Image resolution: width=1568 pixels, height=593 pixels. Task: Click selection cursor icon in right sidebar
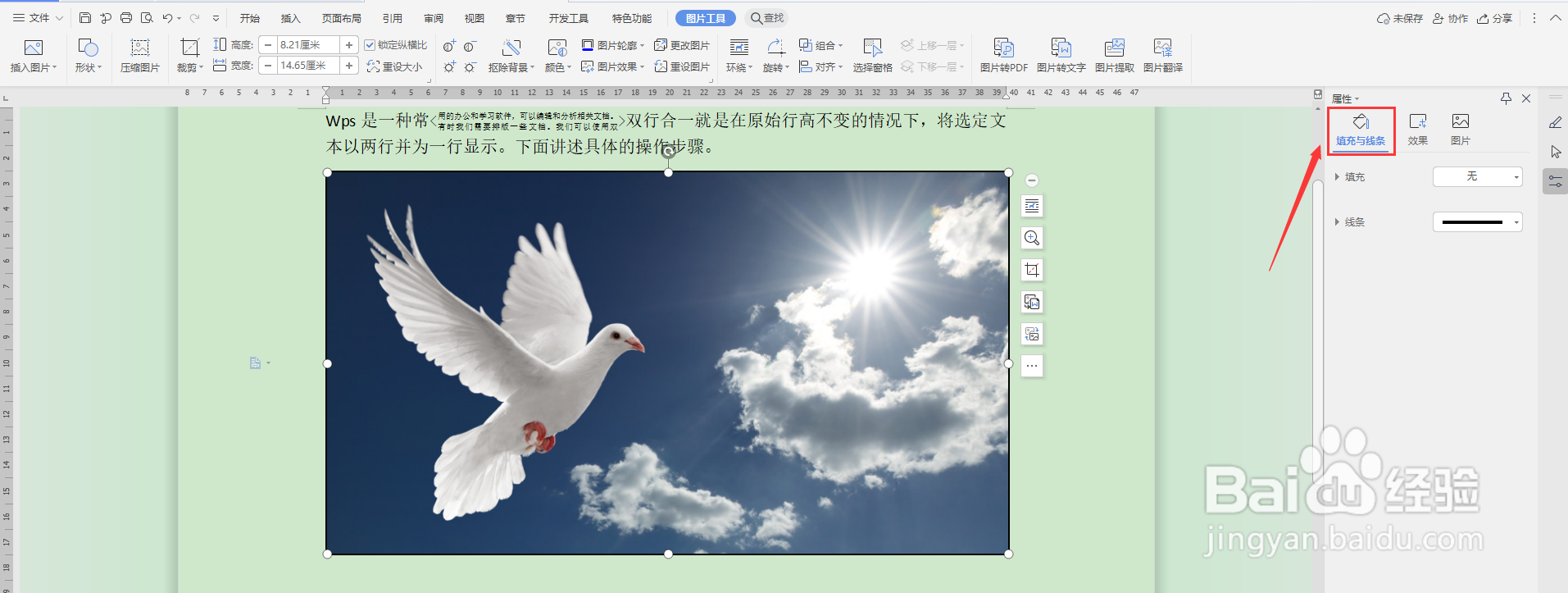pos(1555,152)
